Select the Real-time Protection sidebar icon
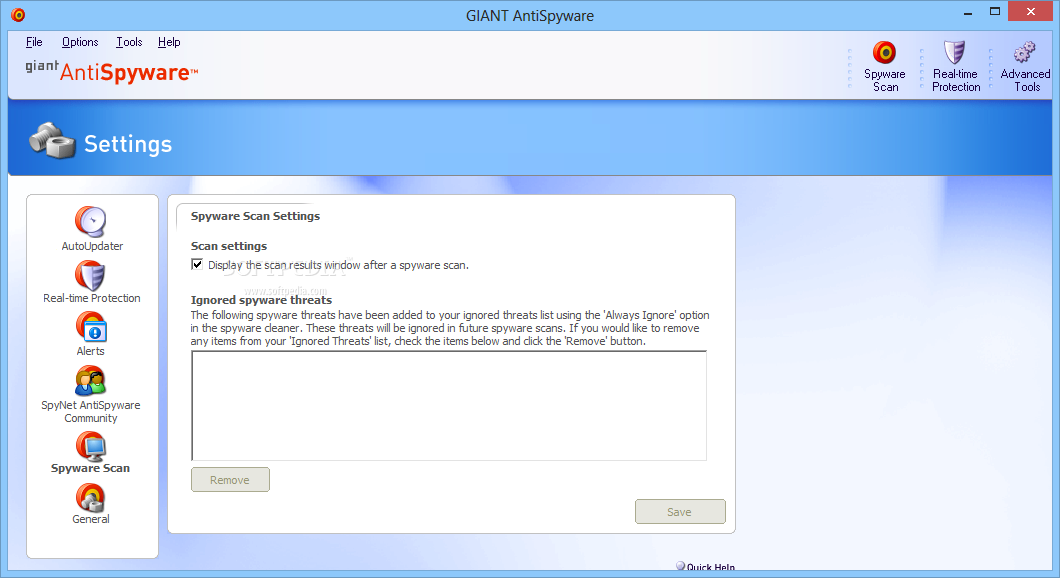 click(91, 275)
